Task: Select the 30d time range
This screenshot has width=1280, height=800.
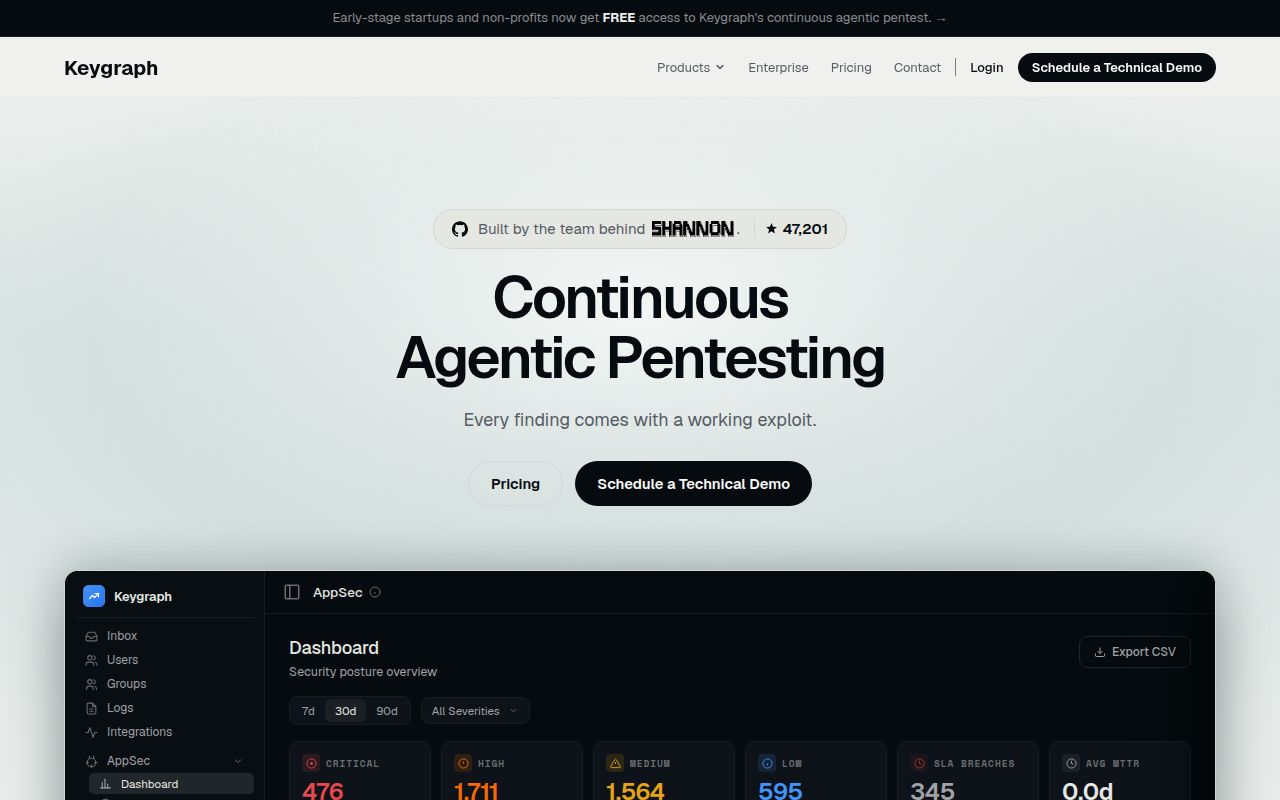Action: coord(345,711)
